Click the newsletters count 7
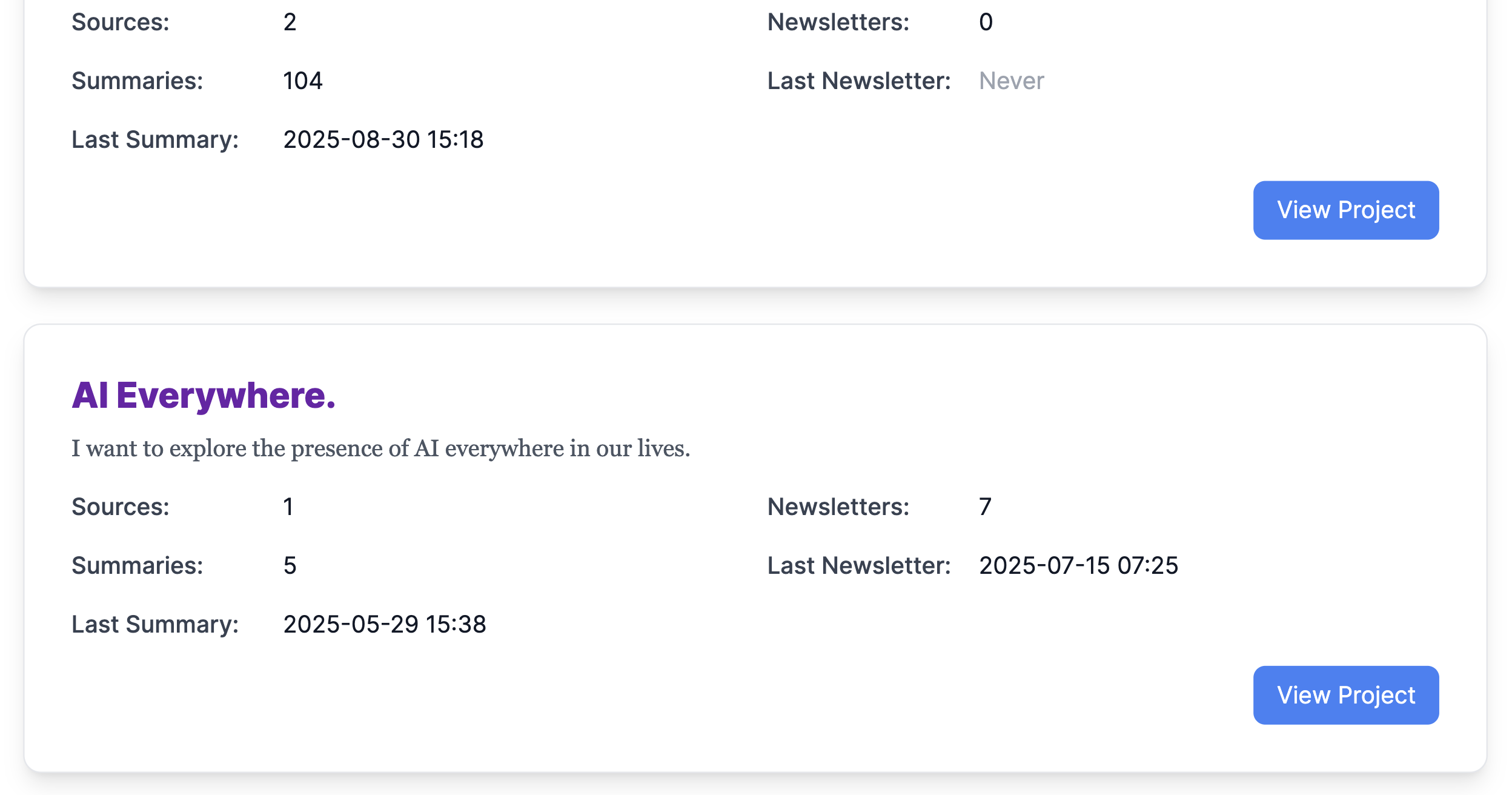The width and height of the screenshot is (1512, 795). coord(985,507)
